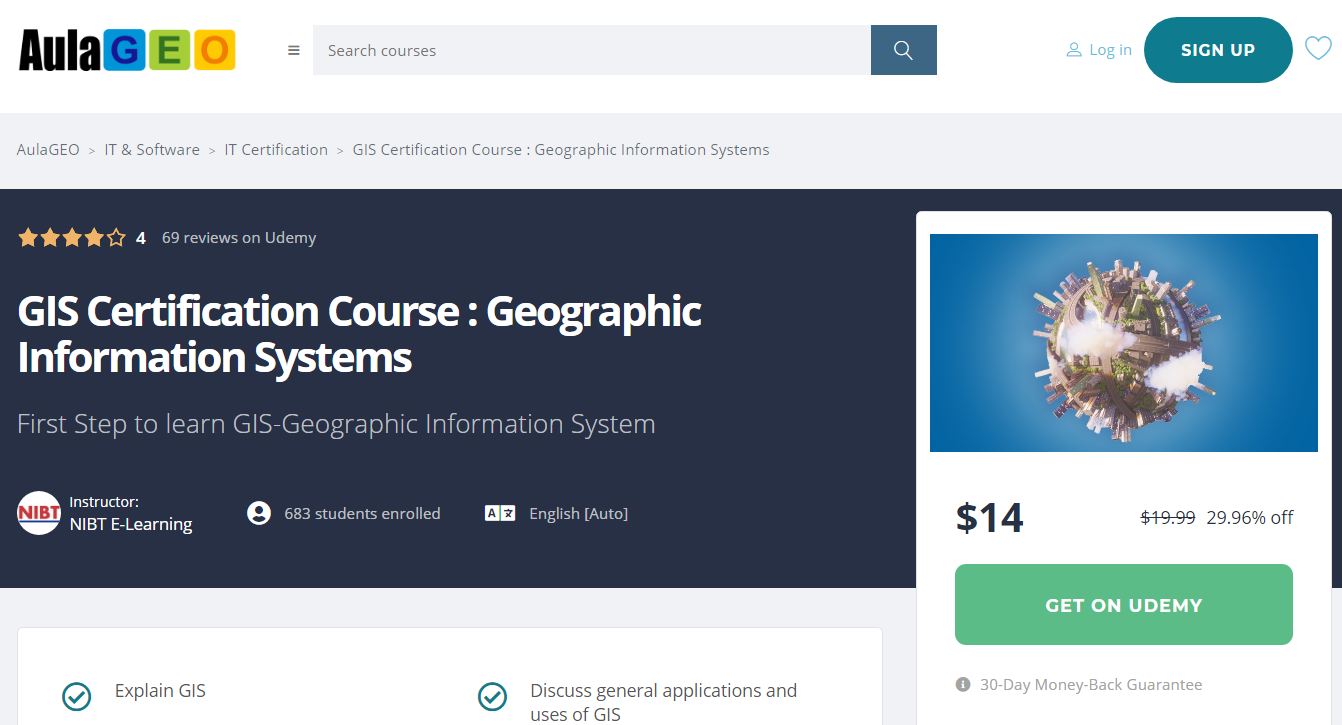Click the rating number 4

141,238
